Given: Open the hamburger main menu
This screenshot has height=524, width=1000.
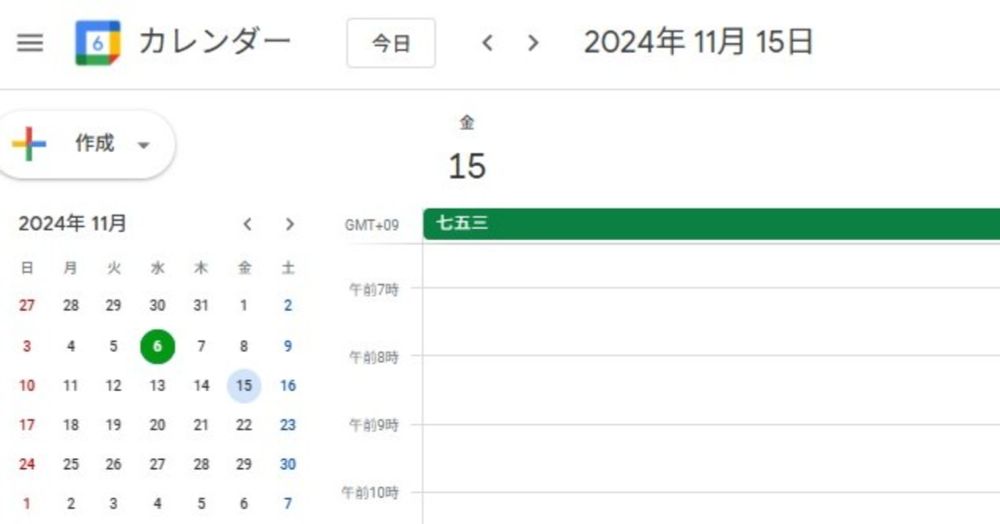Looking at the screenshot, I should (30, 43).
